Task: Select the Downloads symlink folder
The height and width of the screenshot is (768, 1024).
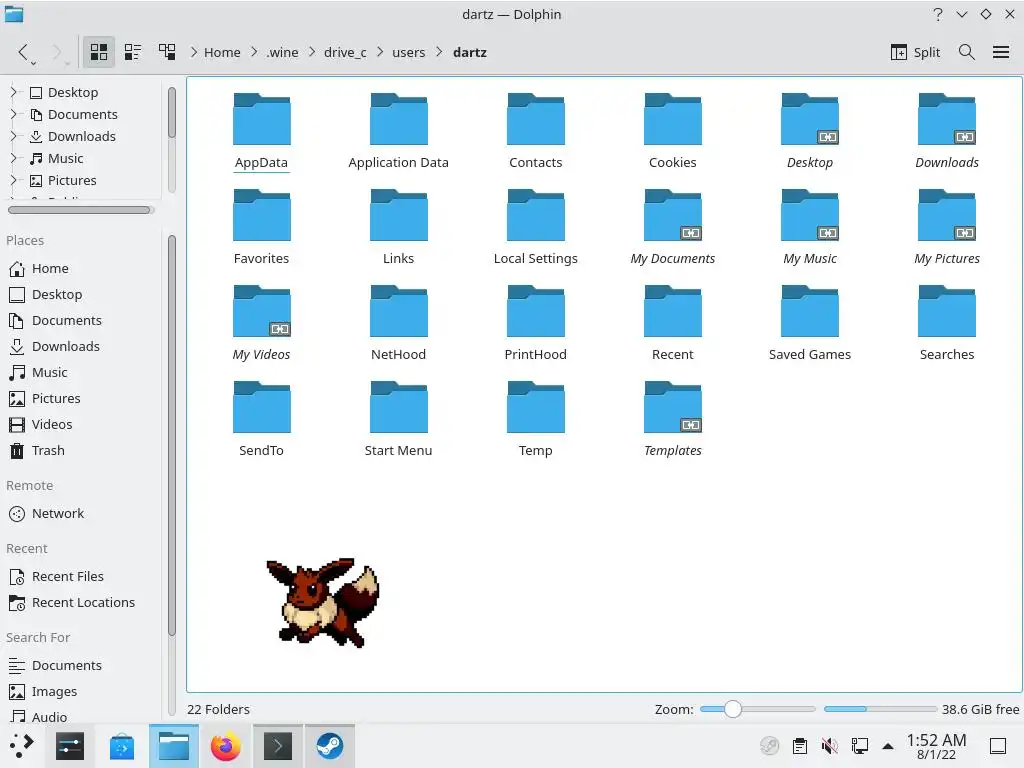Action: (x=947, y=131)
